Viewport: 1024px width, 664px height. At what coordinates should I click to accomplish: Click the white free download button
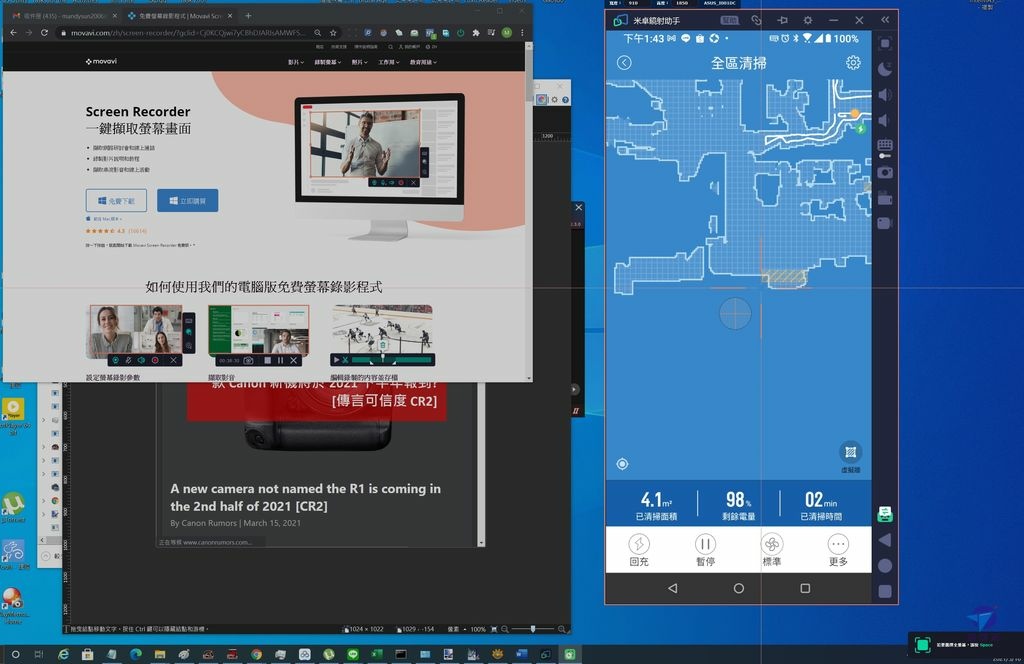click(x=116, y=200)
